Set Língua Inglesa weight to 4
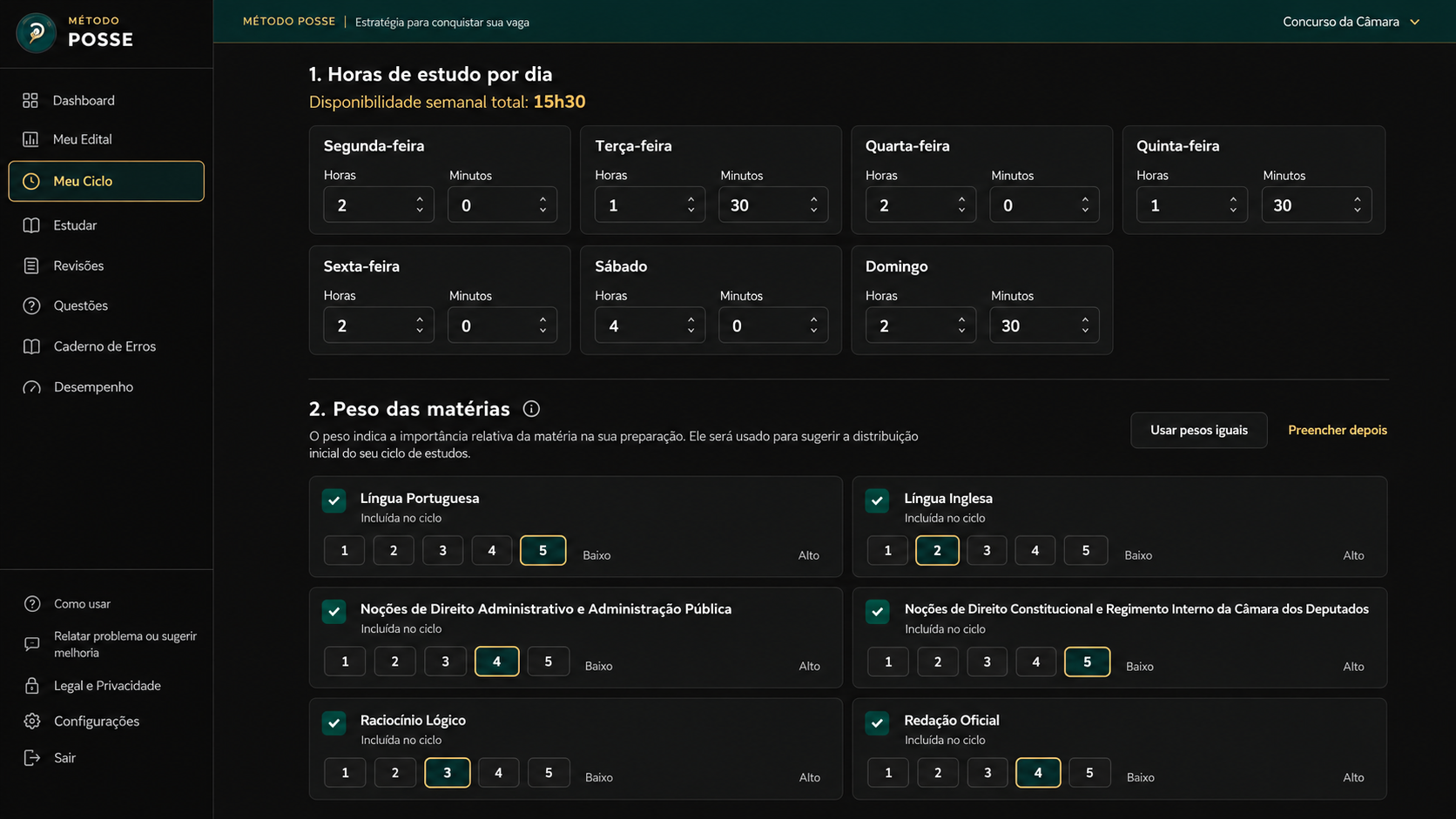The width and height of the screenshot is (1456, 819). 1035,550
